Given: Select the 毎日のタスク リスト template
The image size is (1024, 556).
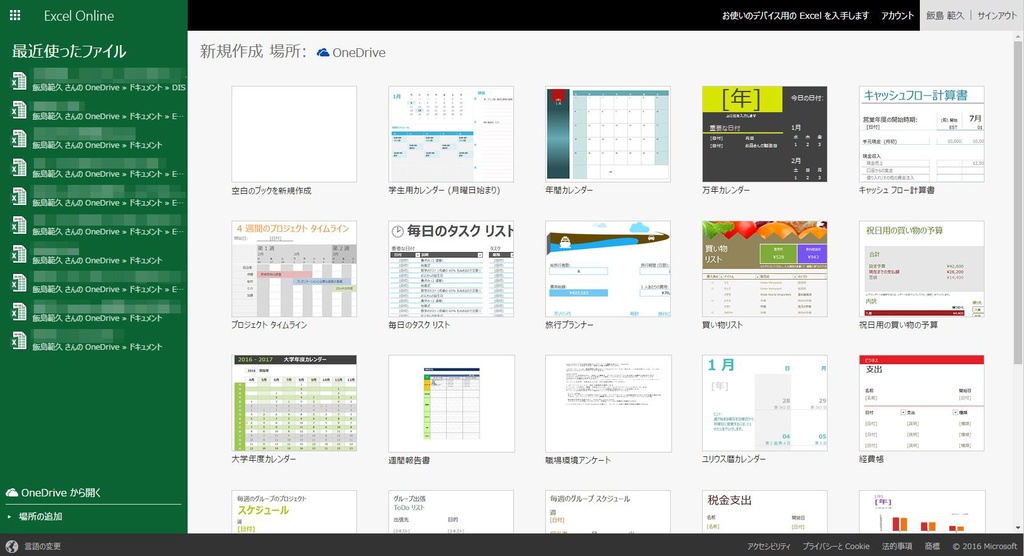Looking at the screenshot, I should (451, 269).
